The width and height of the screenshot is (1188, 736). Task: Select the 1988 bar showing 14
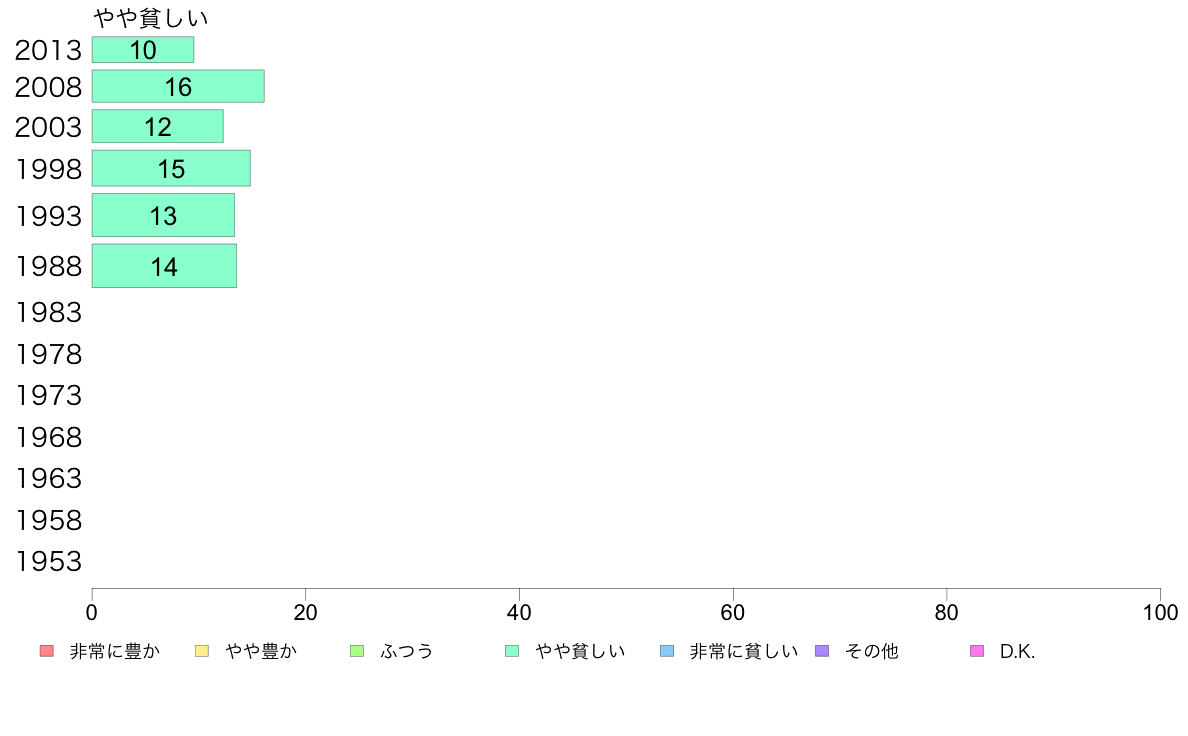click(164, 266)
